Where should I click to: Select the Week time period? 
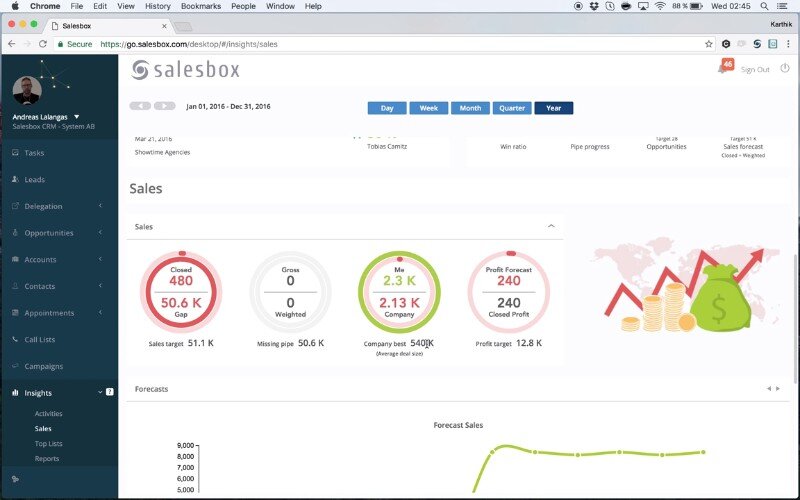(x=428, y=108)
